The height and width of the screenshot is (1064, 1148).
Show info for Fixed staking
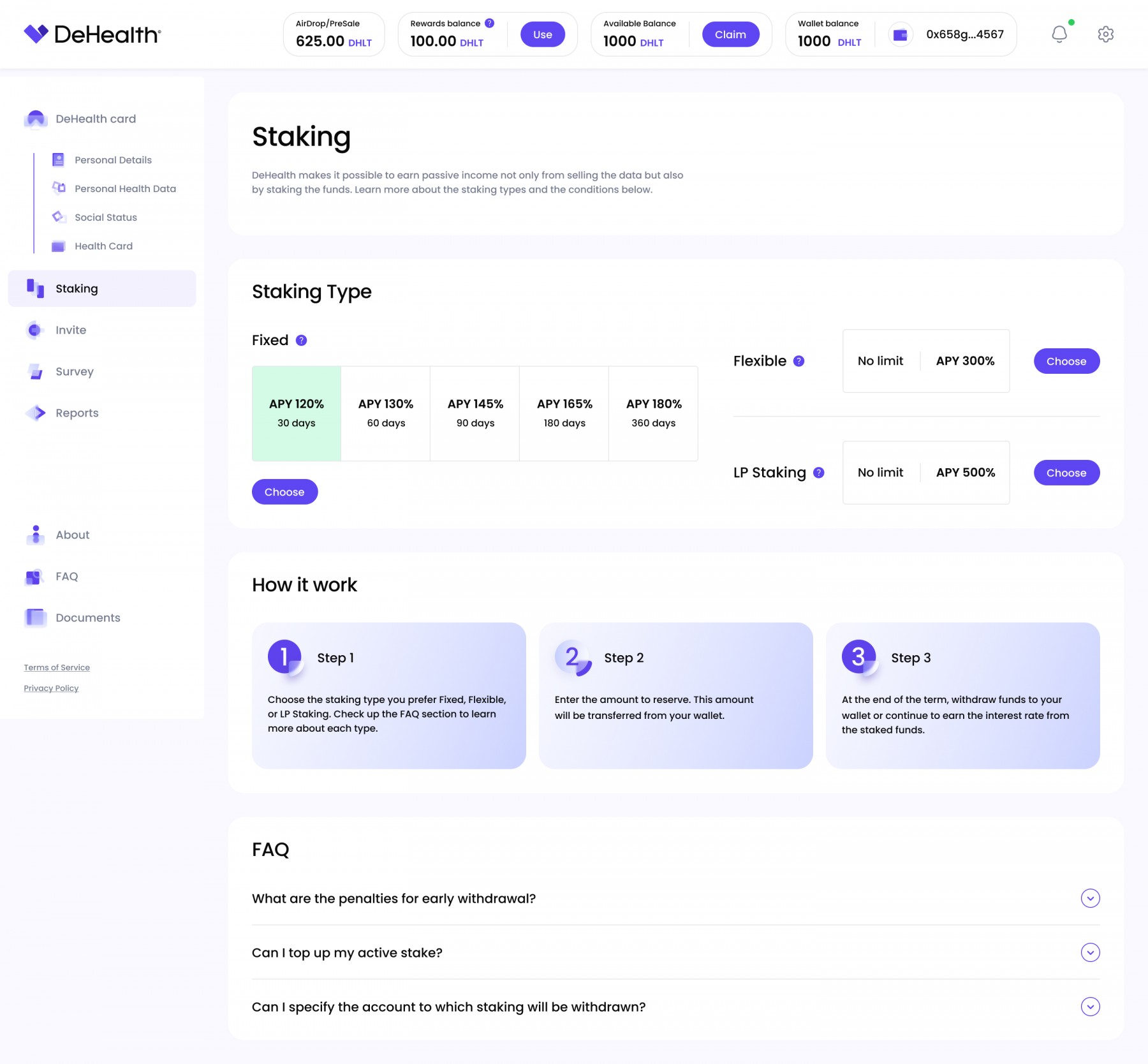click(302, 341)
